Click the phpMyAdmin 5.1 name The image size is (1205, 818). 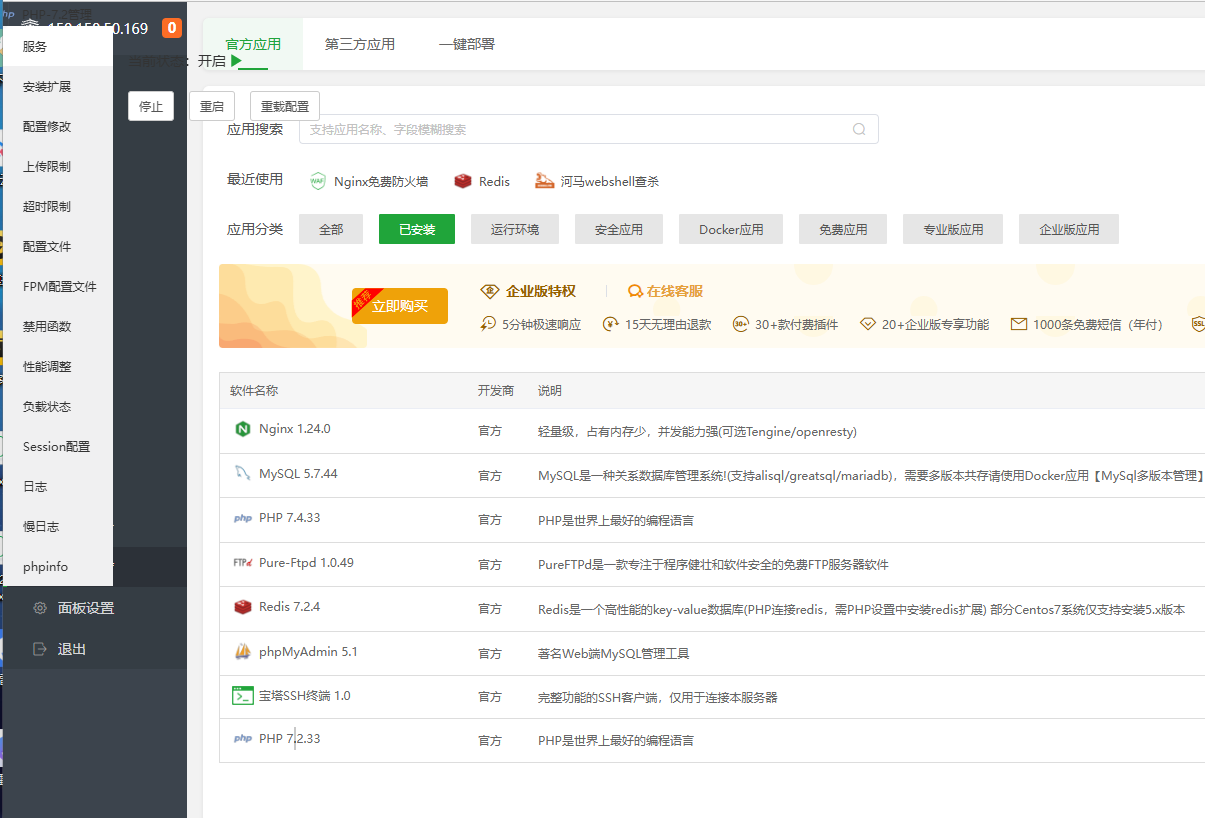308,652
